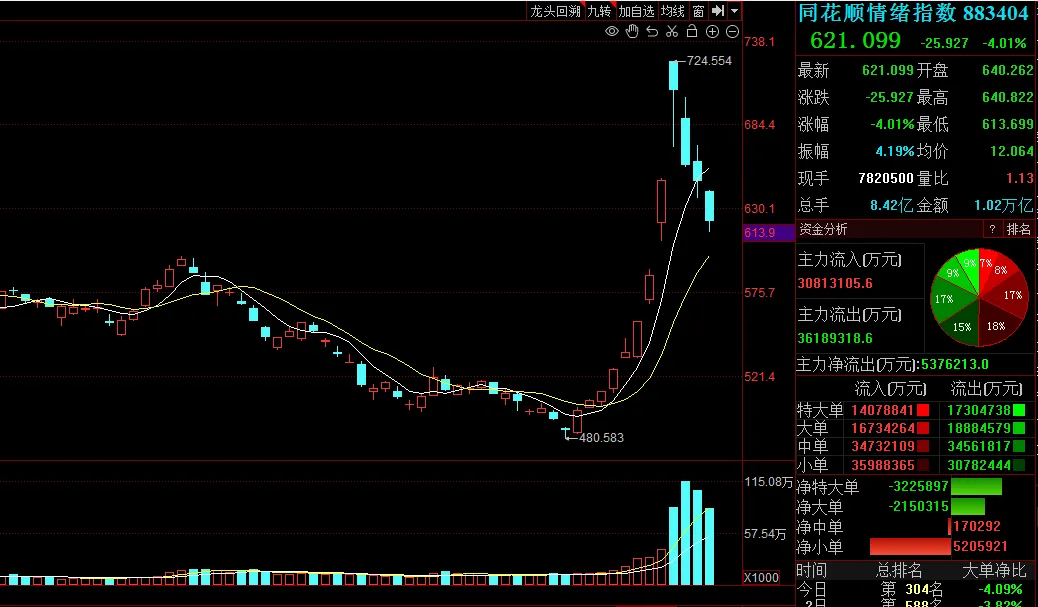Image resolution: width=1038 pixels, height=607 pixels.
Task: Click today's rank 第304名
Action: [x=912, y=589]
